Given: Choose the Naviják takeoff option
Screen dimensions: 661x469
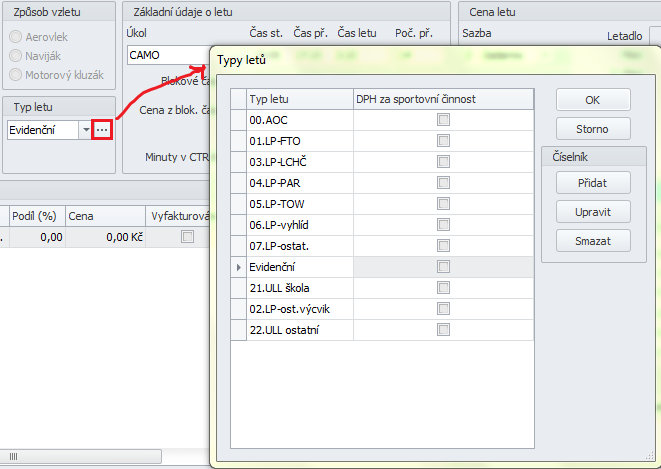Looking at the screenshot, I should tap(17, 55).
